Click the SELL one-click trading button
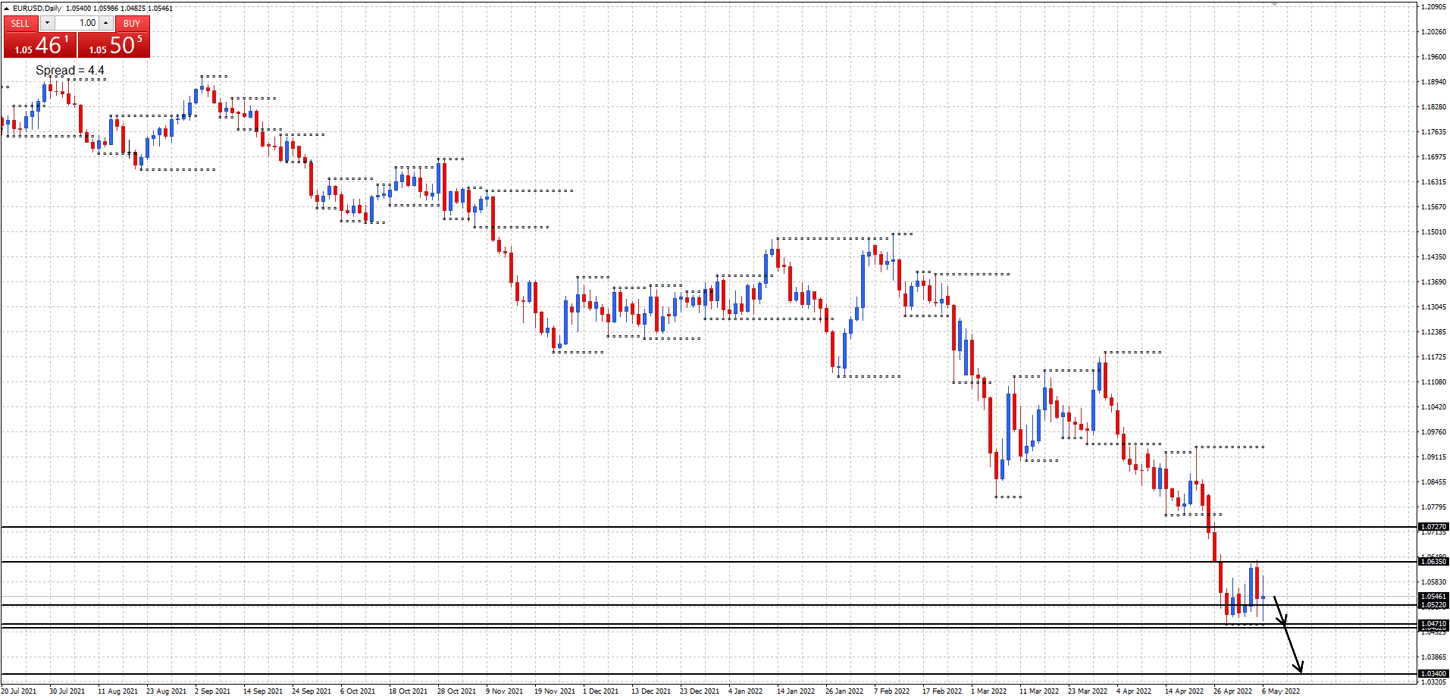This screenshot has width=1450, height=698. click(20, 23)
